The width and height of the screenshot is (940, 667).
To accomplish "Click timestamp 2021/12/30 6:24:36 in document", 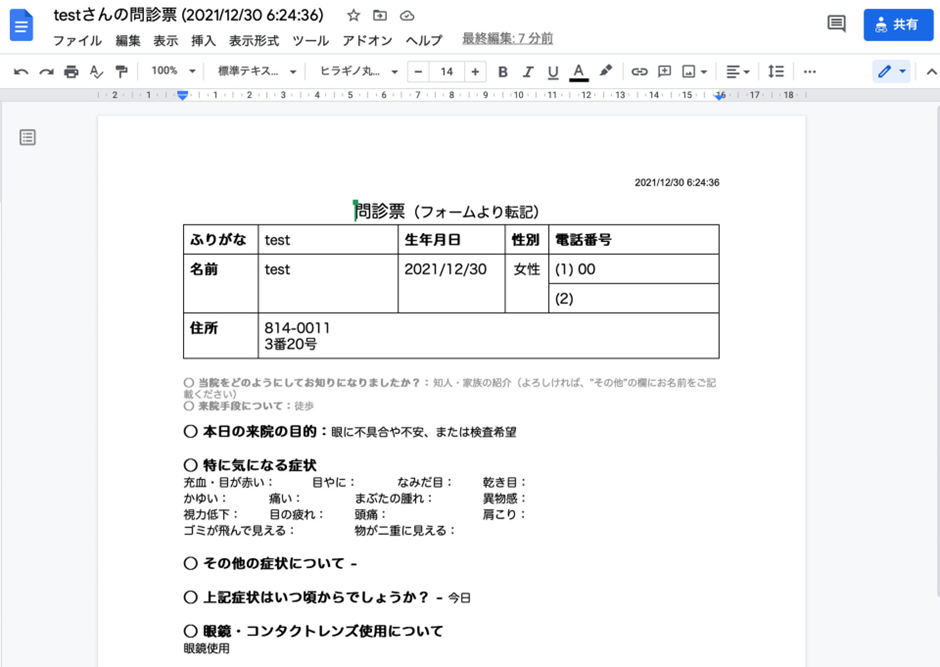I will click(x=677, y=182).
